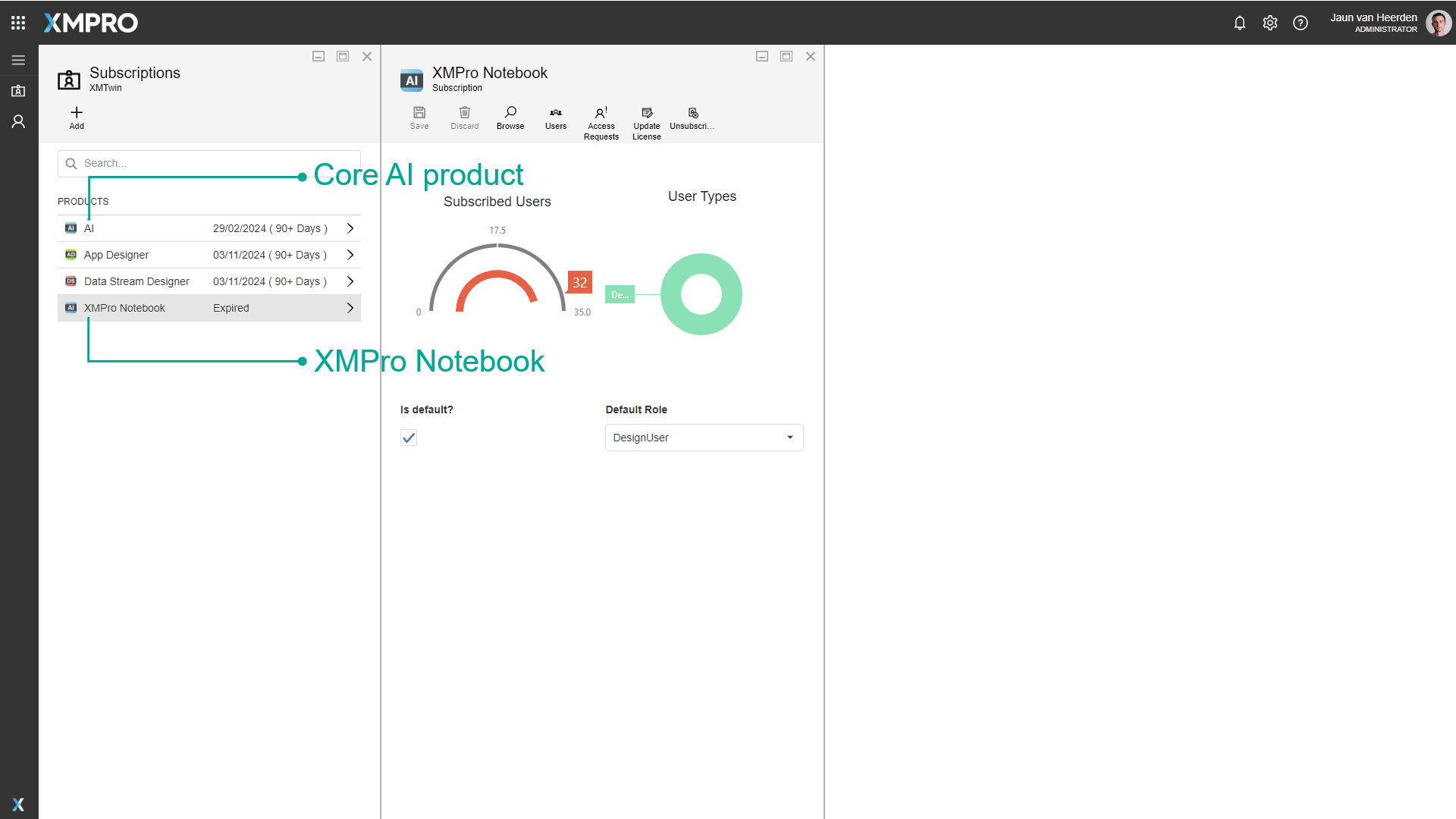Image resolution: width=1456 pixels, height=819 pixels.
Task: Click the Add subscription plus icon
Action: click(x=77, y=113)
